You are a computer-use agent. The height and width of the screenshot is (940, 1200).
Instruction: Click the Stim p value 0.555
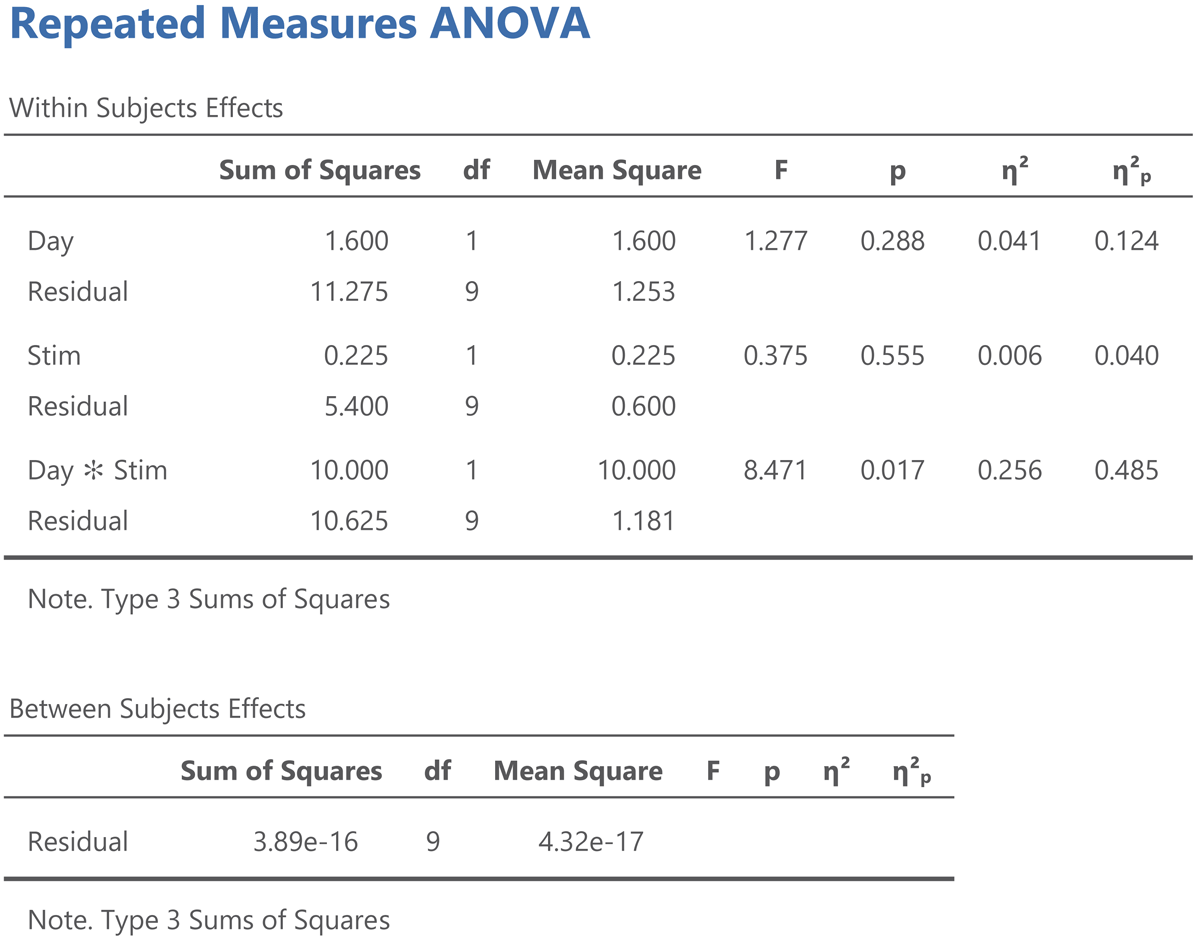(893, 355)
